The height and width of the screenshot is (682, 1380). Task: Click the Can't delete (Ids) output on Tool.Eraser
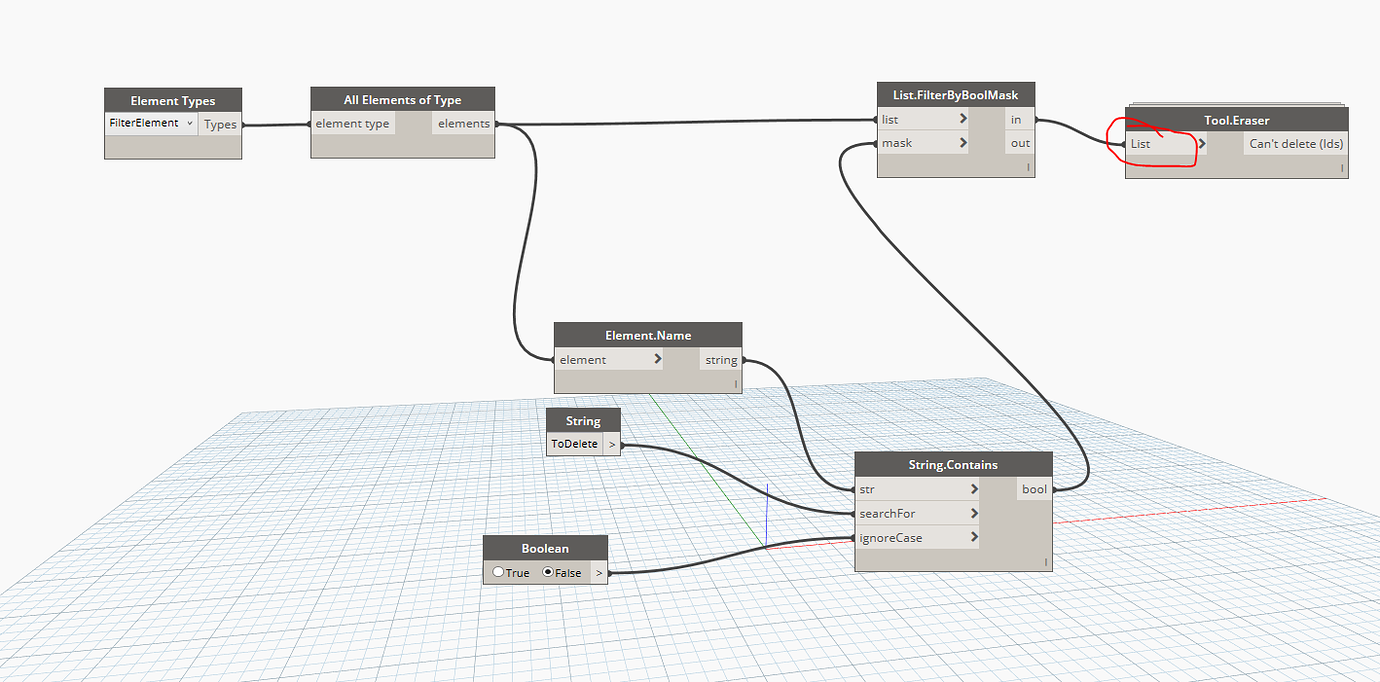(x=1295, y=143)
